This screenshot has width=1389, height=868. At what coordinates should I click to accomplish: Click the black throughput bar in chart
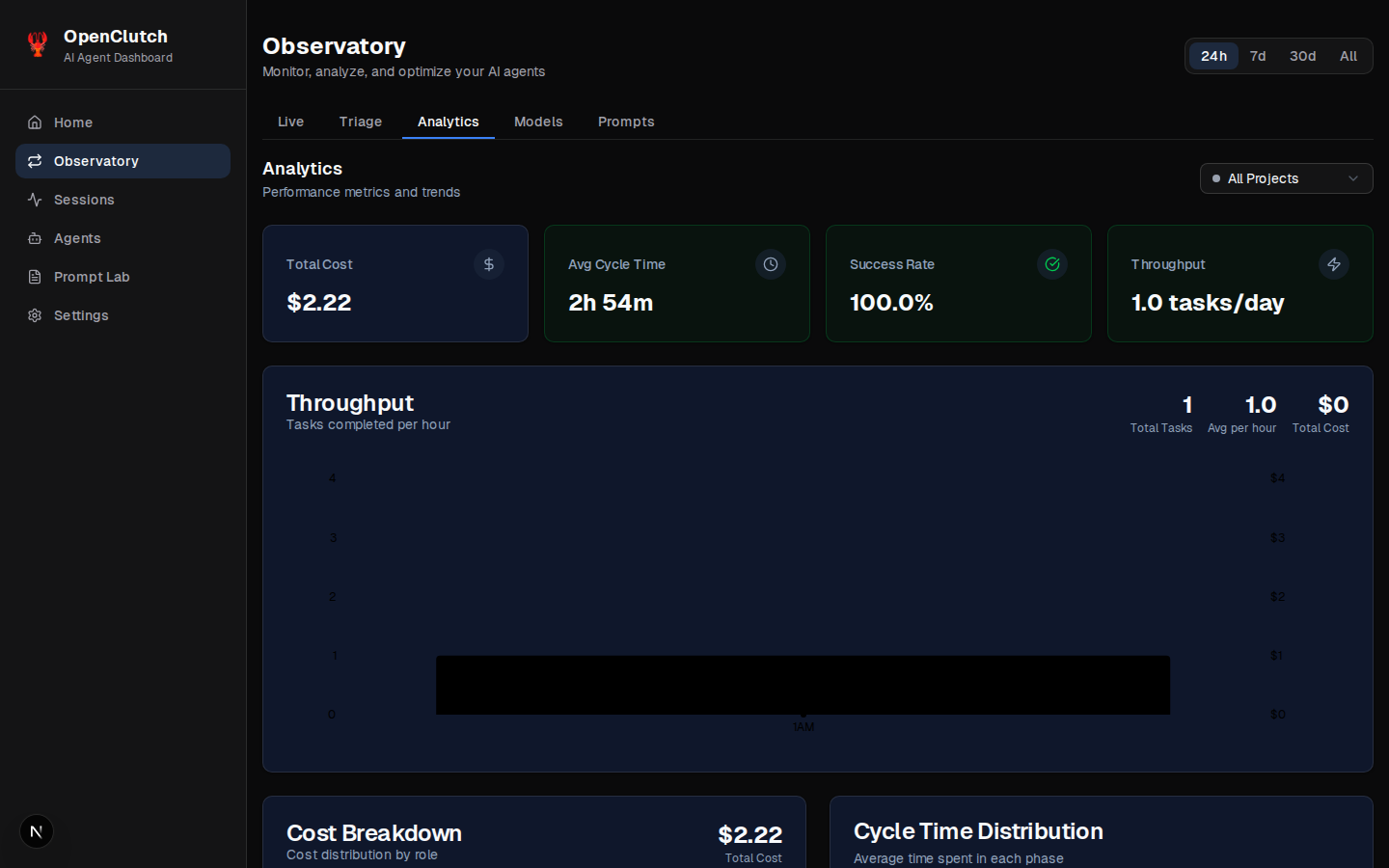pyautogui.click(x=803, y=685)
